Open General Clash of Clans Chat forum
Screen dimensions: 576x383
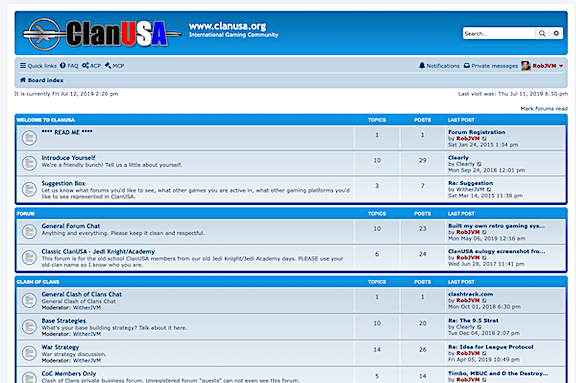[x=82, y=294]
